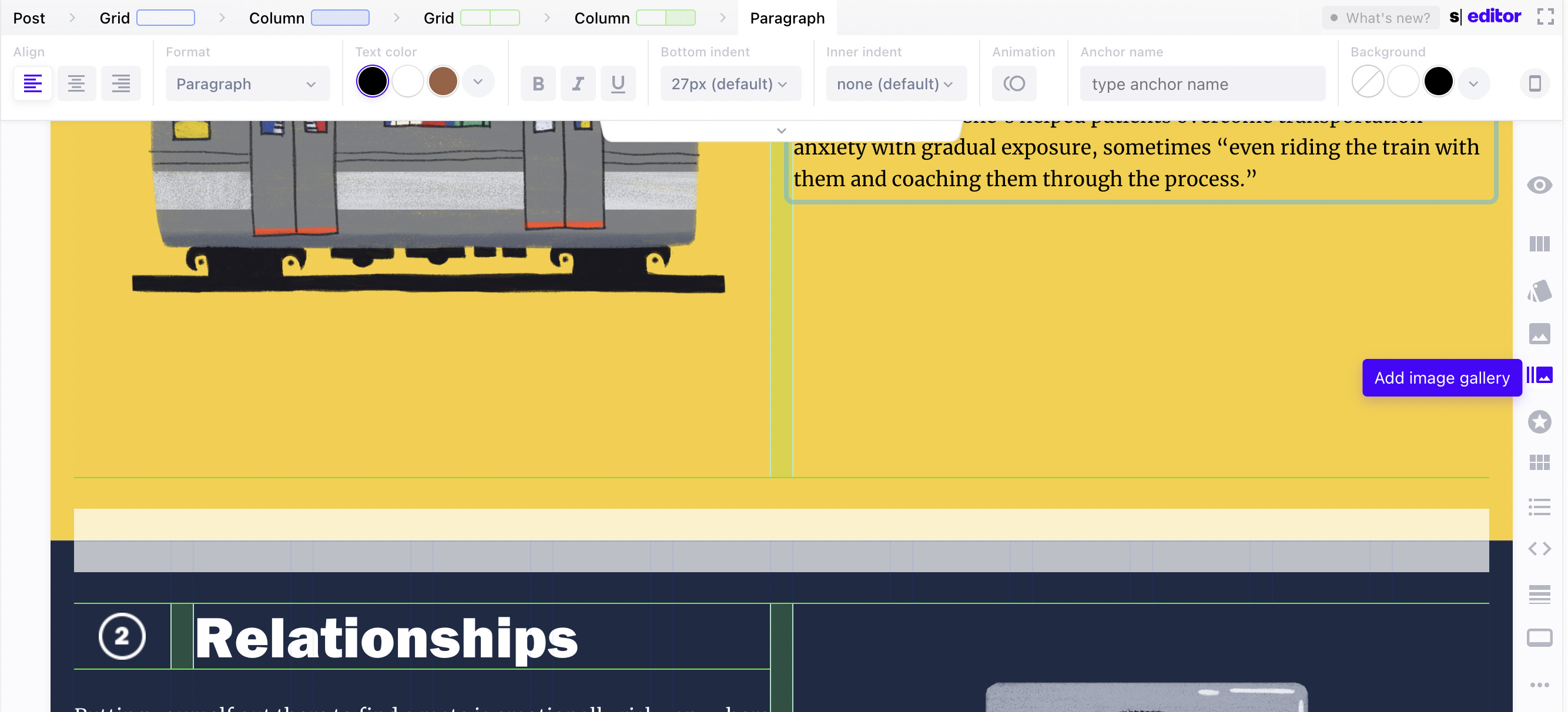Click the single image icon in sidebar
Image resolution: width=1568 pixels, height=712 pixels.
click(1539, 334)
